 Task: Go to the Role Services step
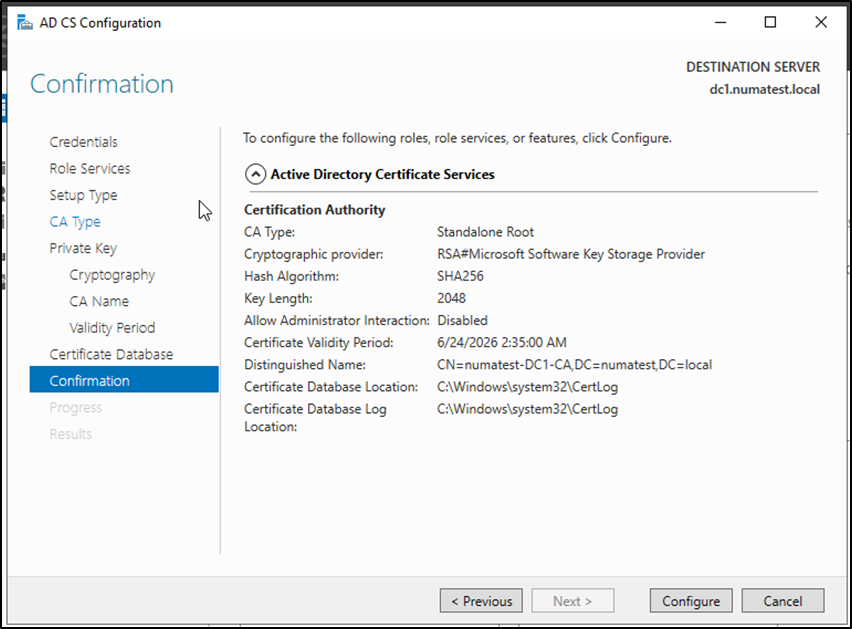pyautogui.click(x=89, y=168)
